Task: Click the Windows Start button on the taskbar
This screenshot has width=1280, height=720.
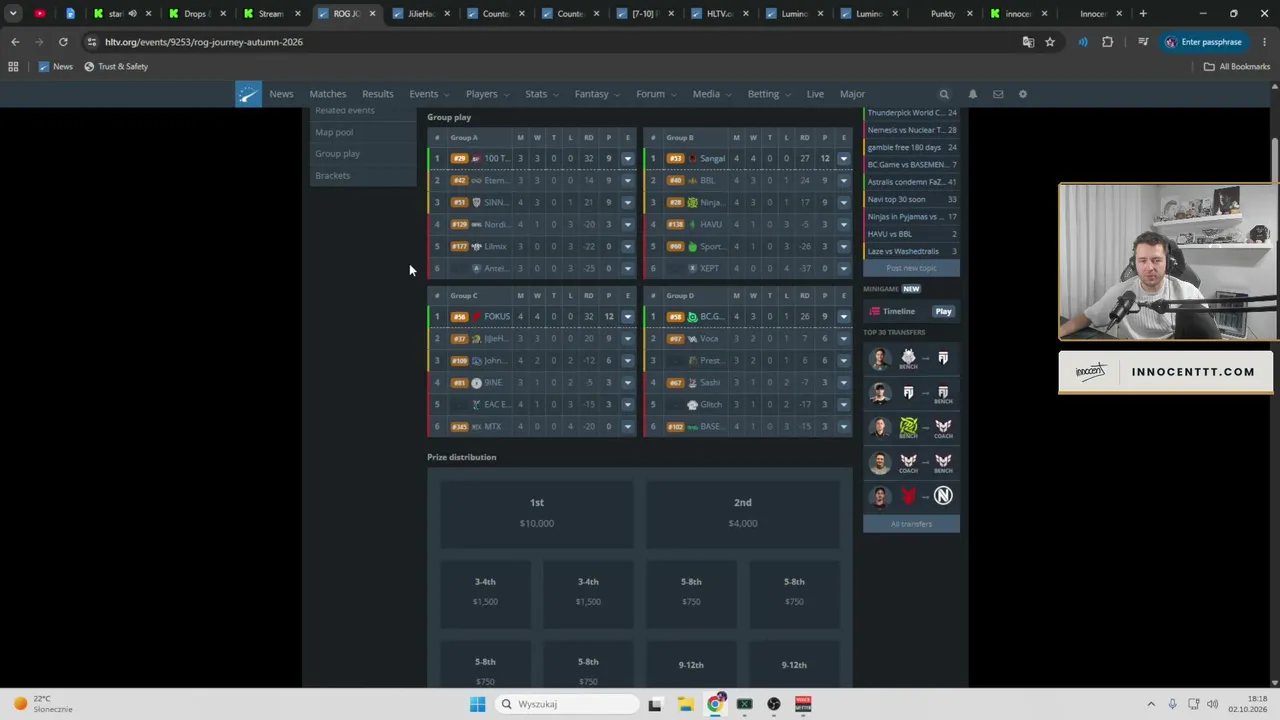Action: pos(477,704)
